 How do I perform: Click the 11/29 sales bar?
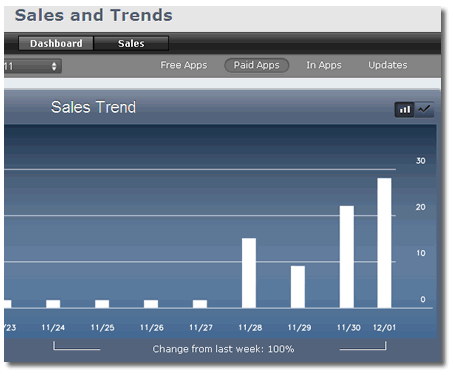298,287
